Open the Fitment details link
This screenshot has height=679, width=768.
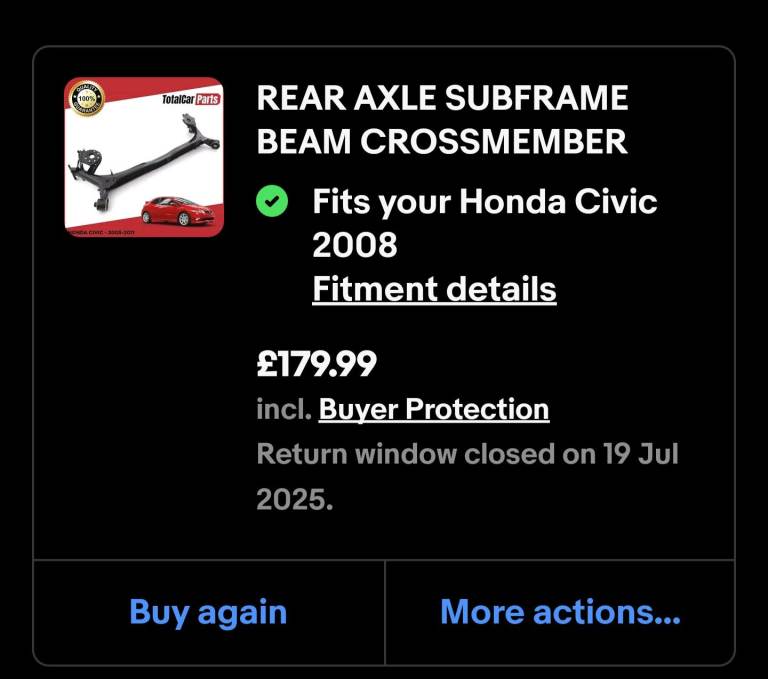point(434,289)
